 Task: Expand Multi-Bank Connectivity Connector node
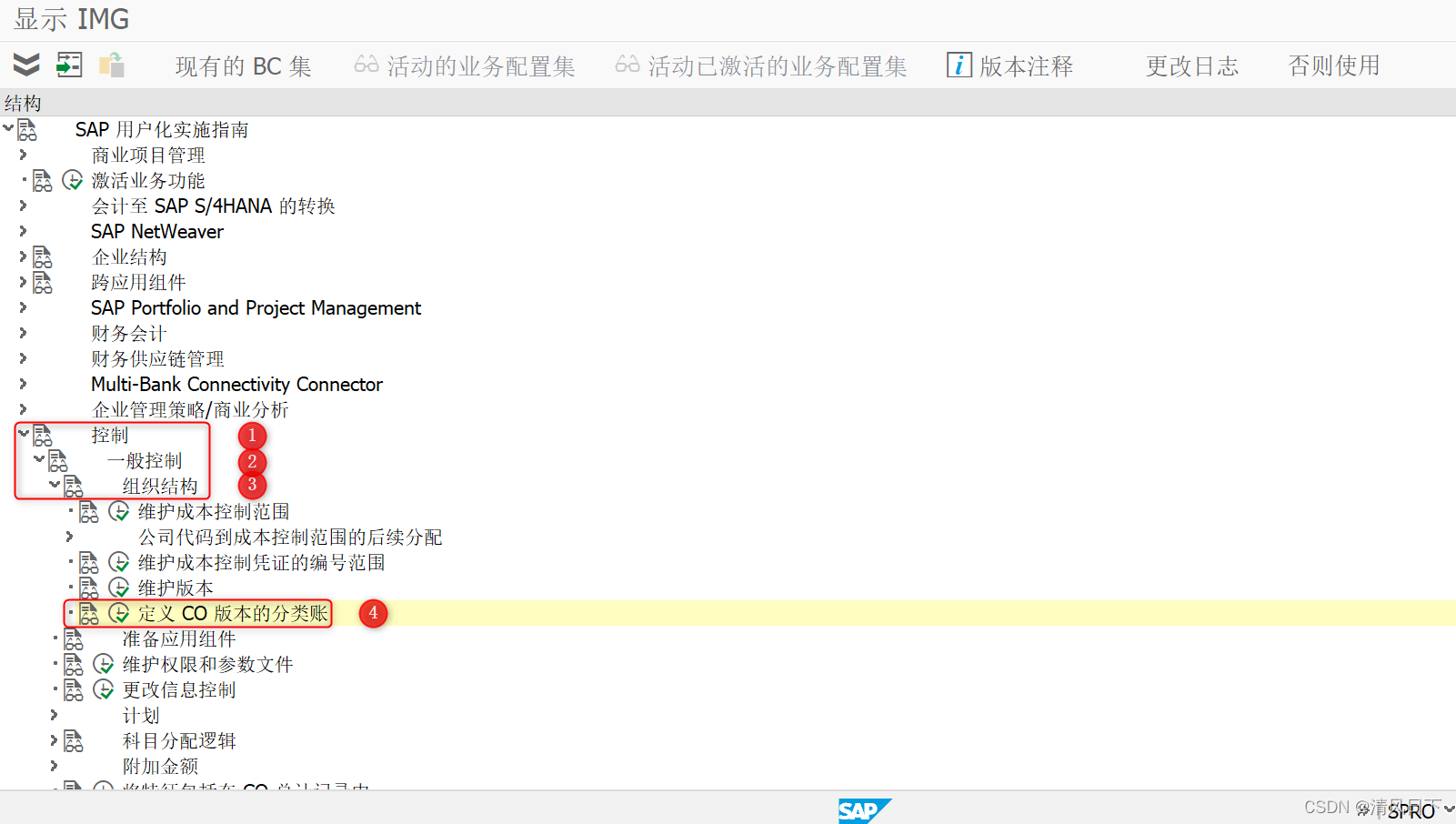coord(24,384)
